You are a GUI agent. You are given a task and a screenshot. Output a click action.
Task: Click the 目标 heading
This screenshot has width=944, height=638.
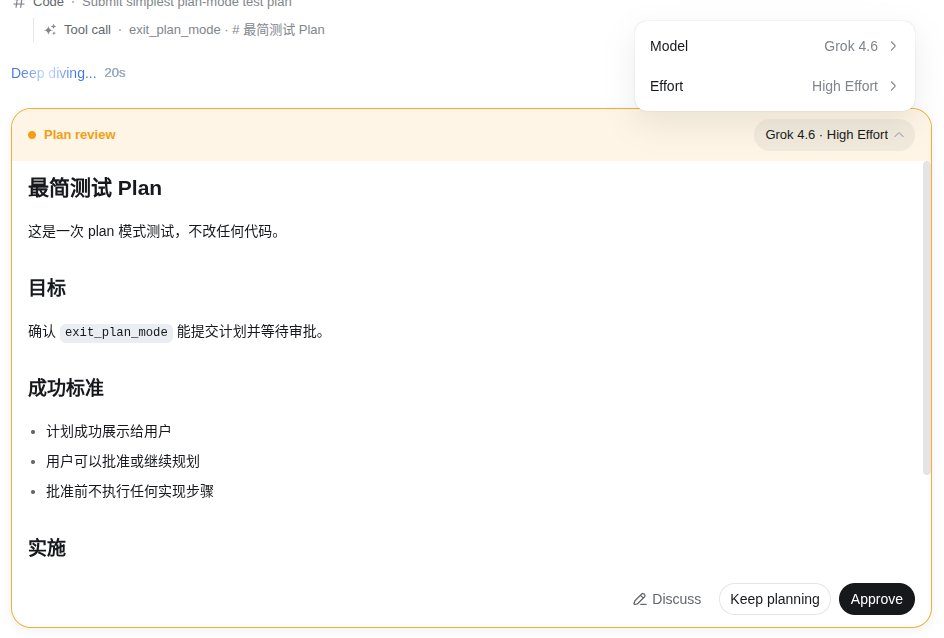tap(47, 288)
